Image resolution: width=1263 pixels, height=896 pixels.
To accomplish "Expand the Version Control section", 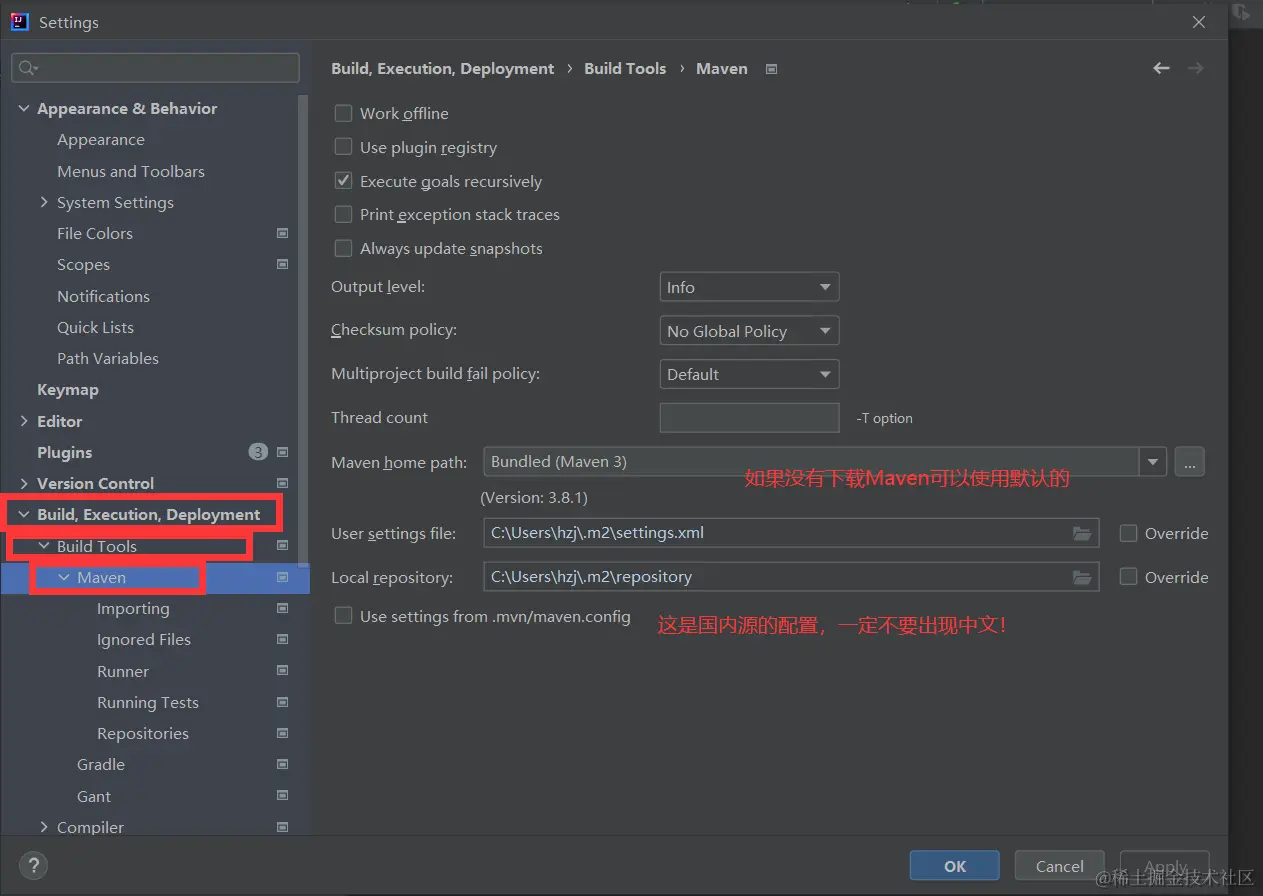I will pyautogui.click(x=24, y=483).
